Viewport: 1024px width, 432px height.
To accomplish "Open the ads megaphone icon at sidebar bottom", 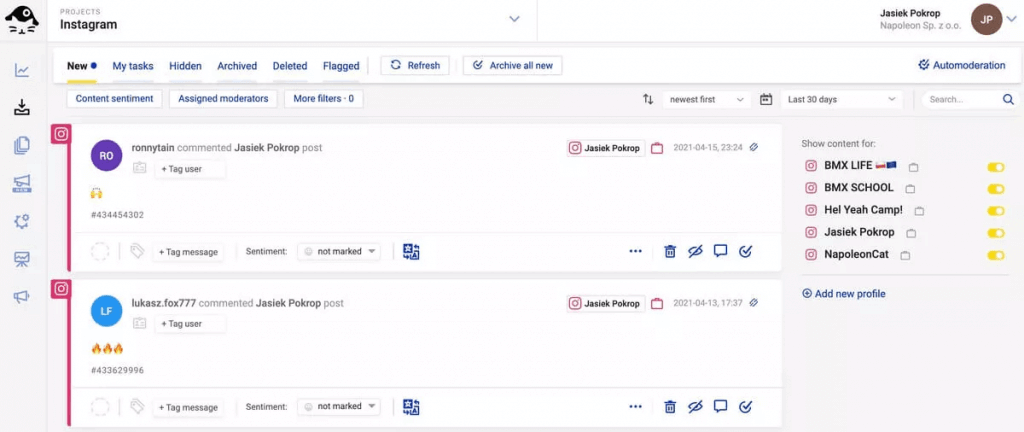I will (x=22, y=297).
